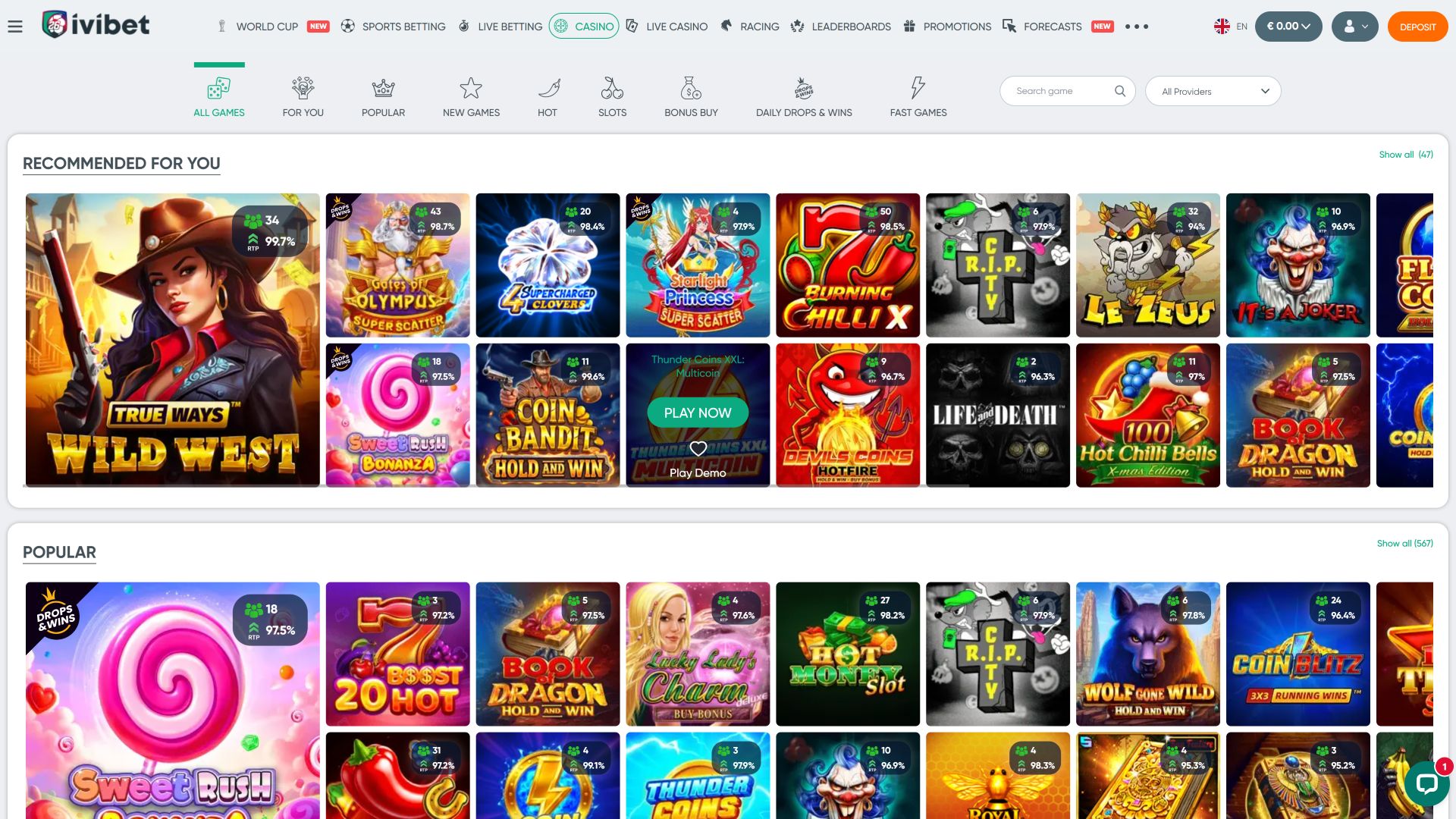This screenshot has height=819, width=1456.
Task: Open Book of Dragon in Recommended row
Action: (1298, 416)
